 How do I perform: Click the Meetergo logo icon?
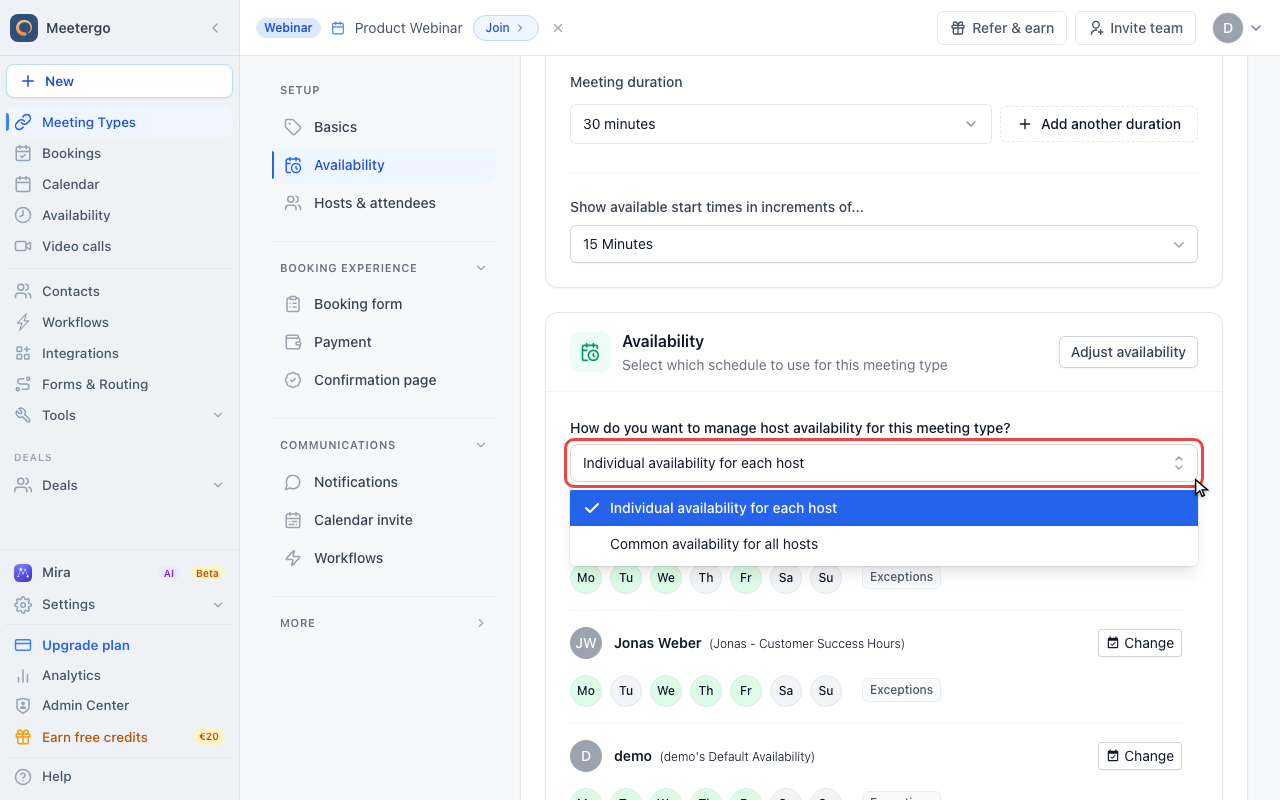point(24,28)
